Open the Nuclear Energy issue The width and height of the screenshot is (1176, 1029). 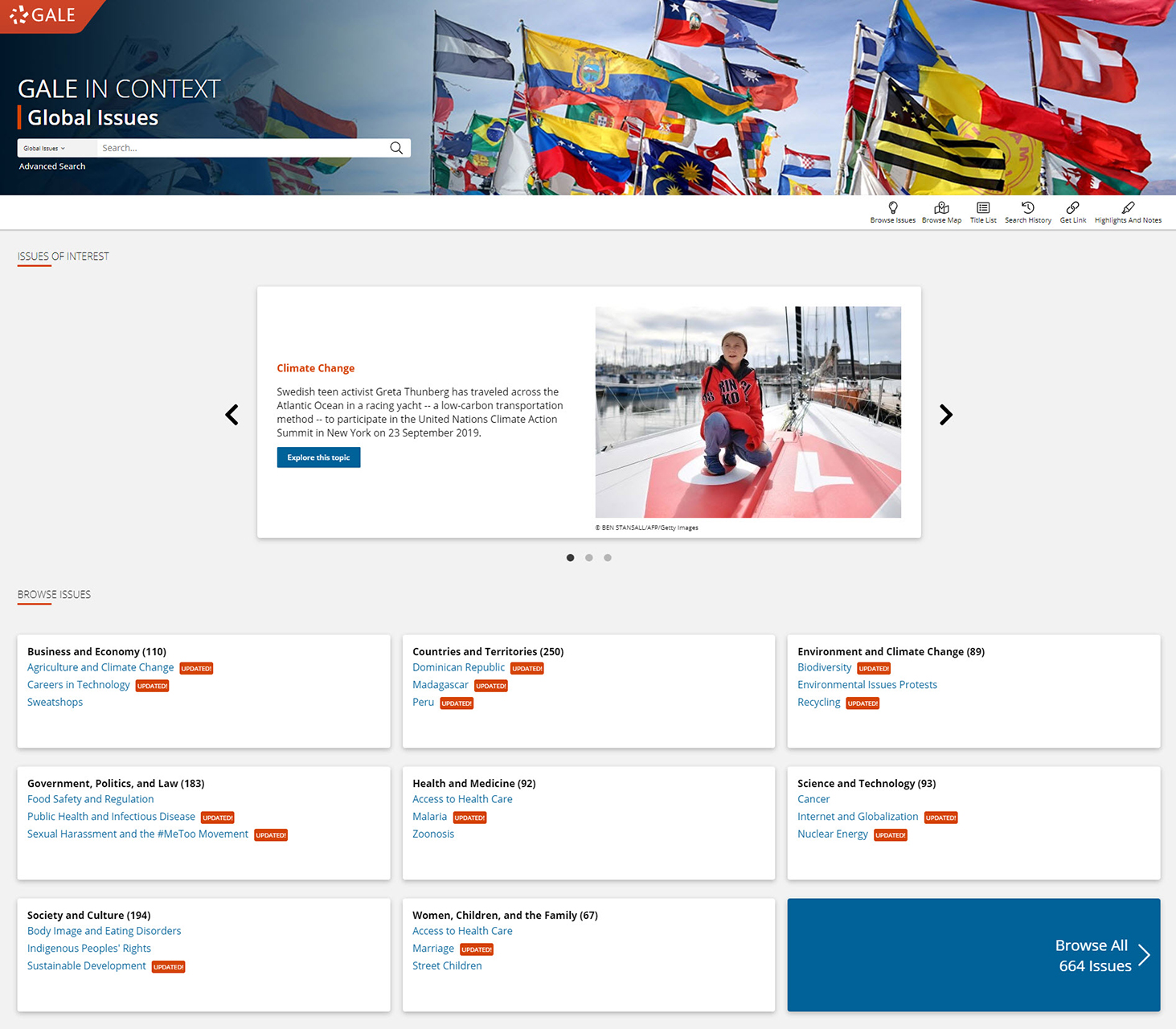click(x=833, y=834)
